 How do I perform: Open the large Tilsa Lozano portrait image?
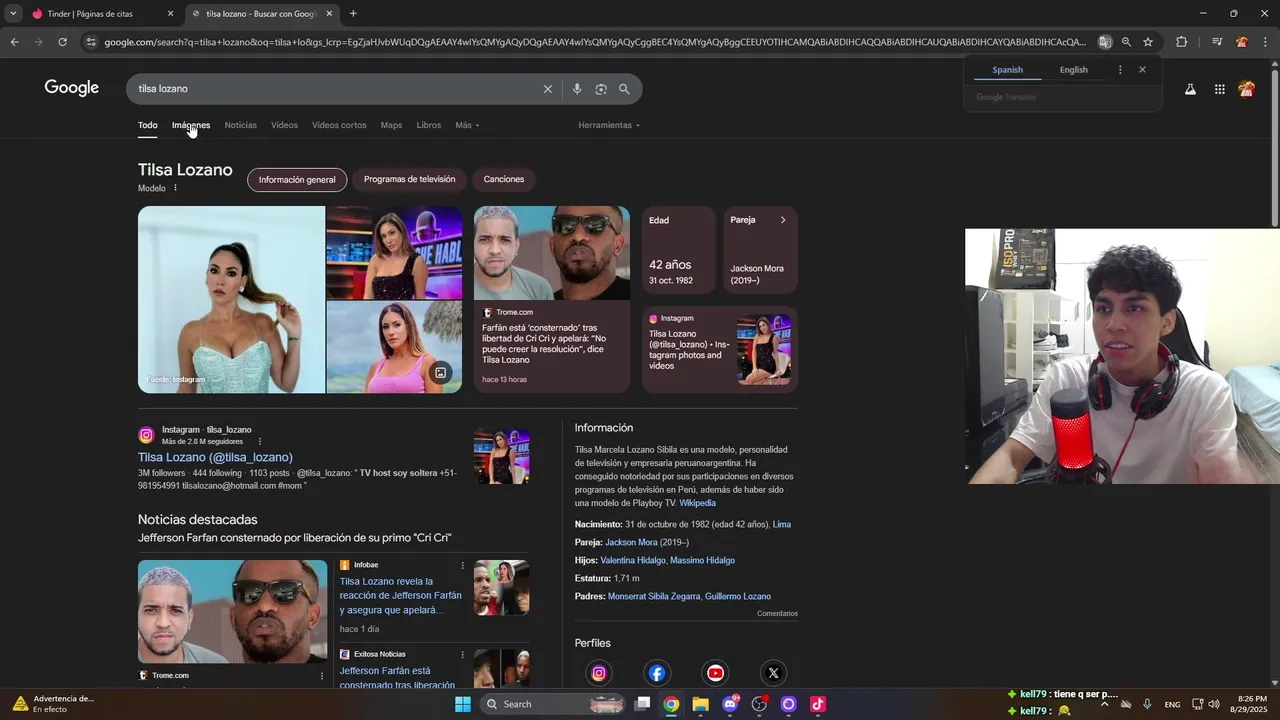[231, 299]
